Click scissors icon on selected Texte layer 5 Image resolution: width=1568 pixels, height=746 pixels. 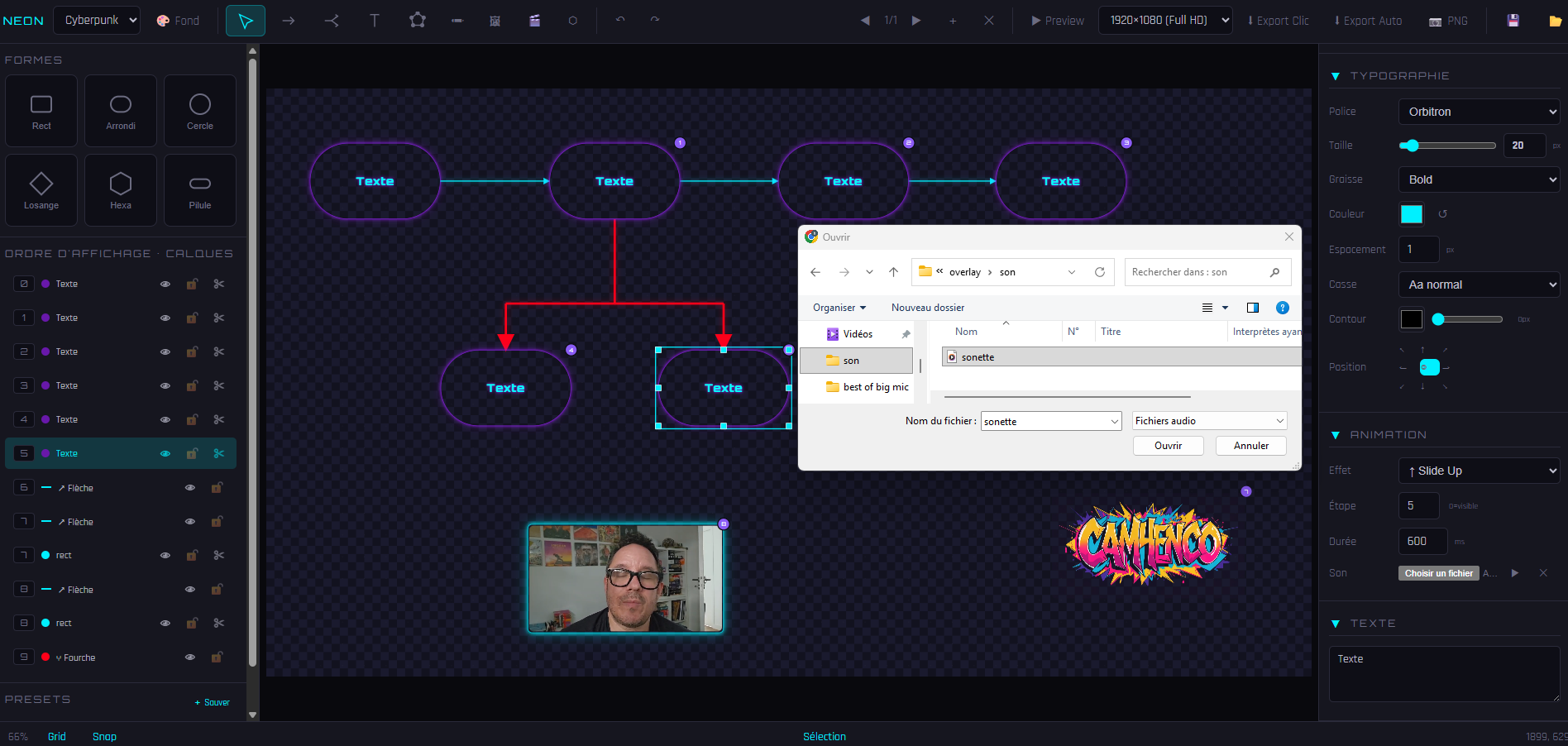[219, 453]
